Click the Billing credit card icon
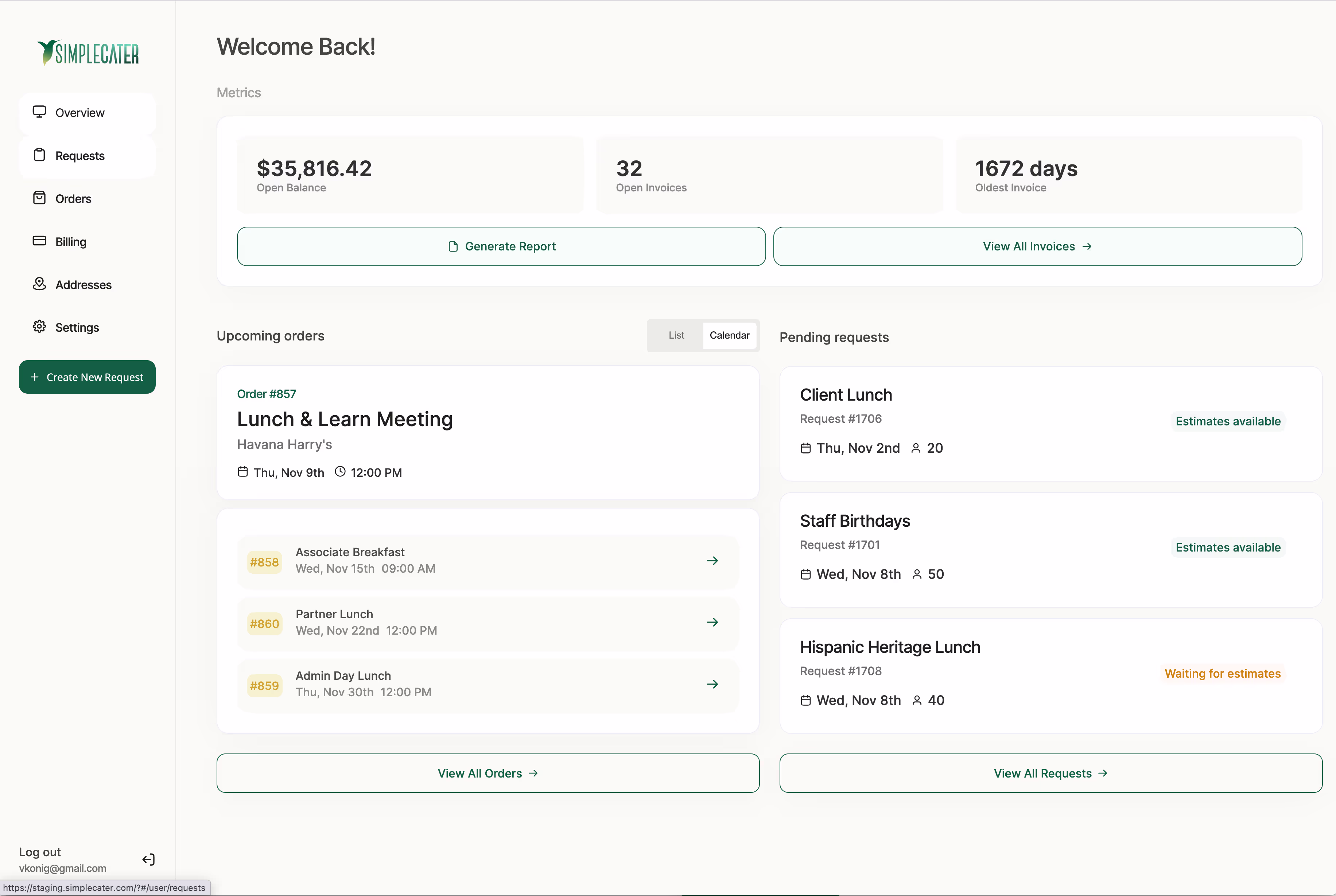 coord(39,241)
